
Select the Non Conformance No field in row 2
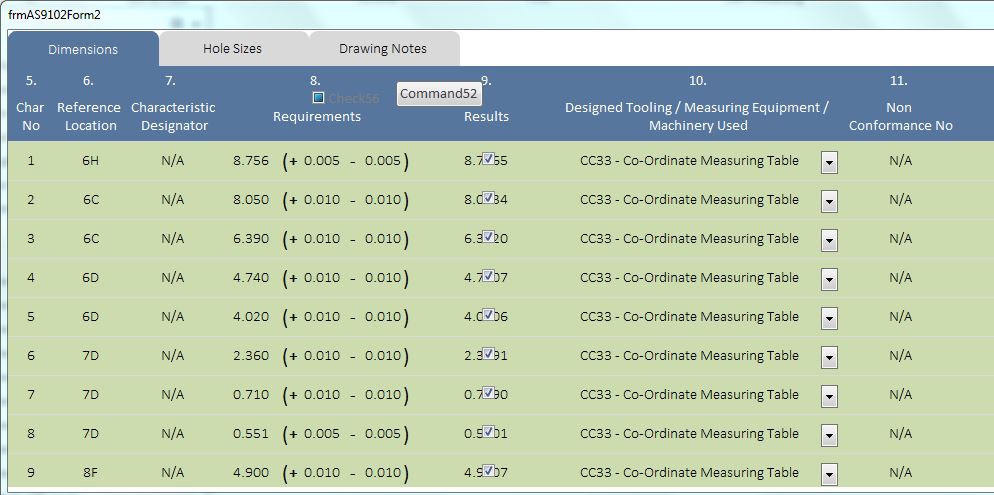[901, 199]
